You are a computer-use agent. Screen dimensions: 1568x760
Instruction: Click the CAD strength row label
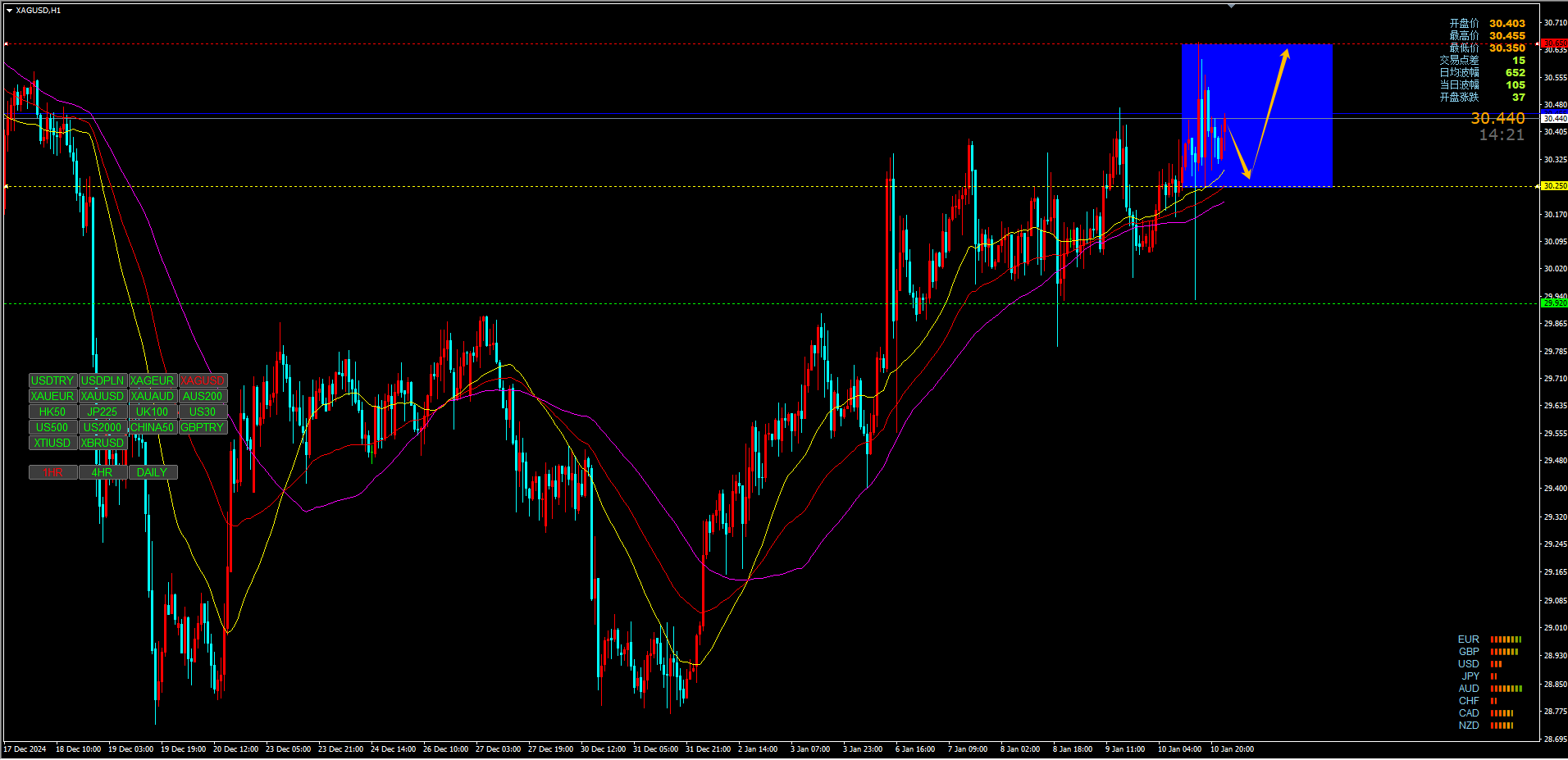point(1469,713)
